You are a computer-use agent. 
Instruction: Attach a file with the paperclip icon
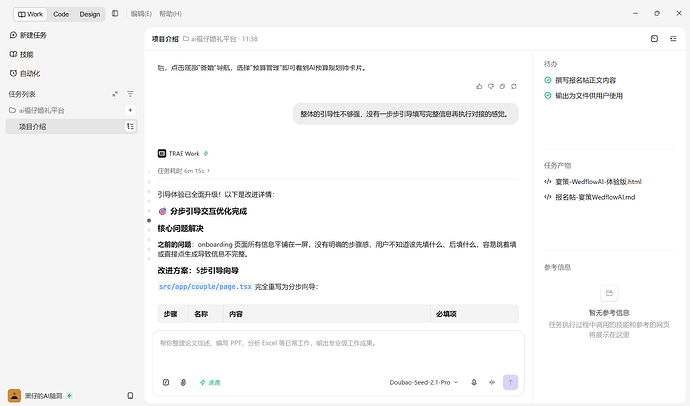point(183,382)
